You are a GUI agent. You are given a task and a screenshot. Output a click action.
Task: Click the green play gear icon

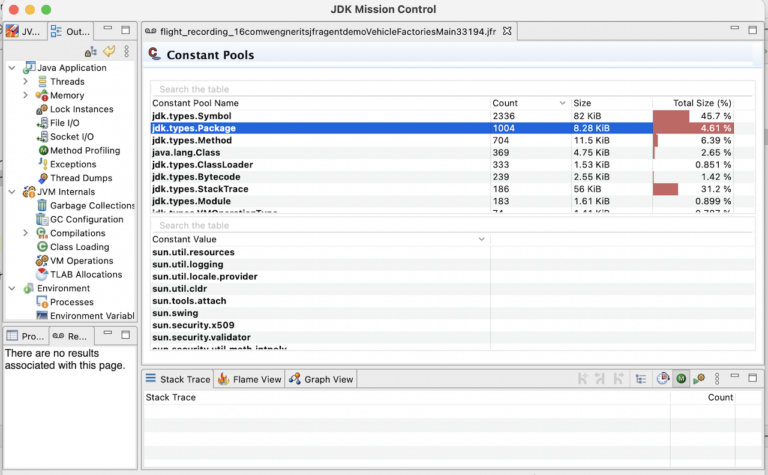coord(699,379)
